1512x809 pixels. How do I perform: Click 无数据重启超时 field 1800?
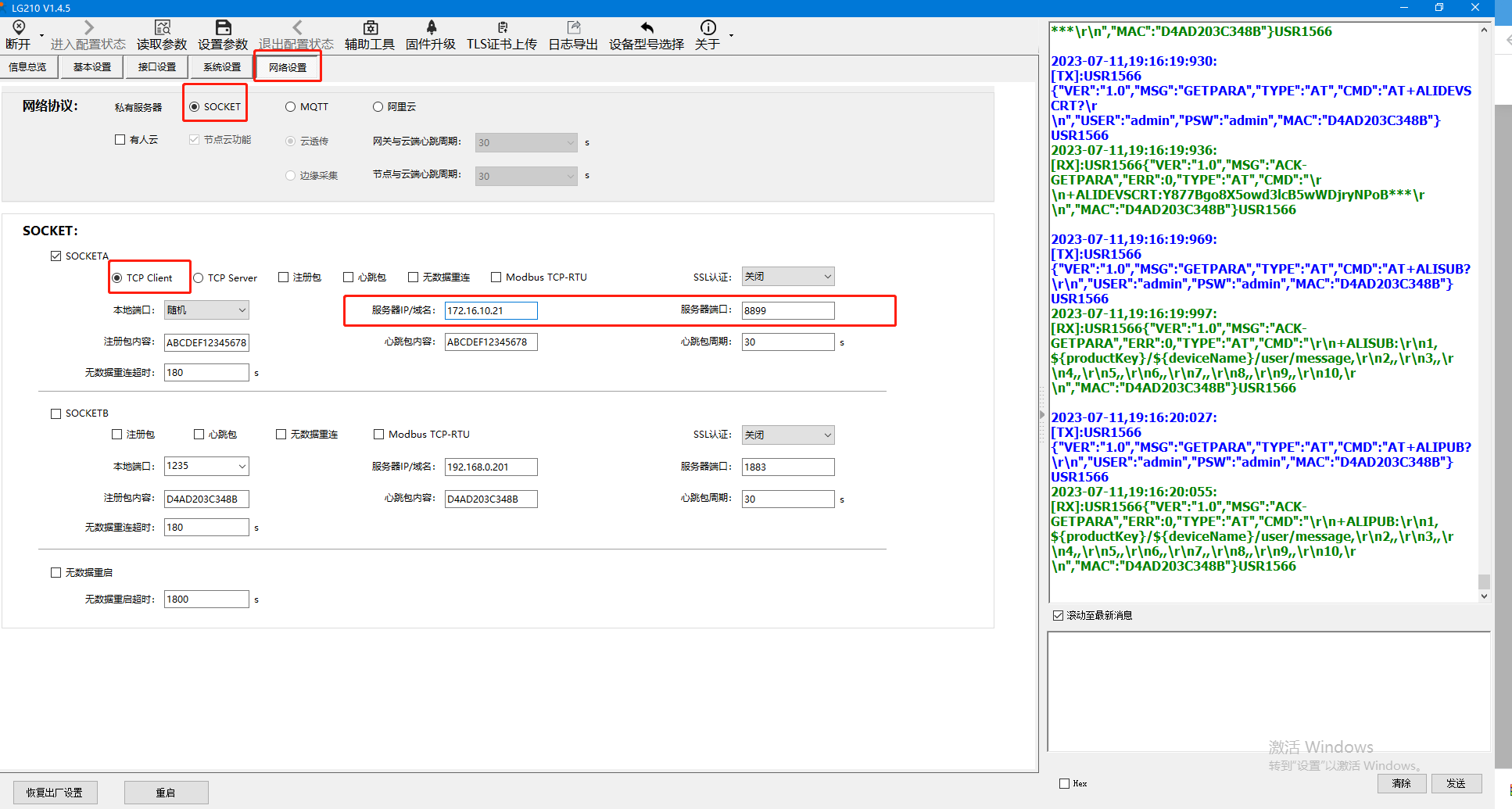click(x=206, y=600)
